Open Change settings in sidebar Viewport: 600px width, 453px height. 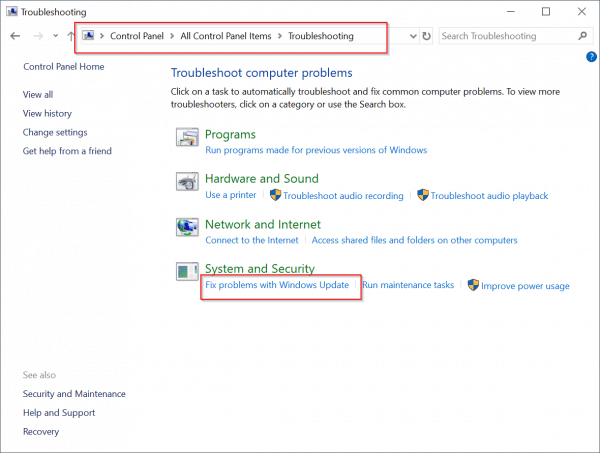(x=55, y=132)
